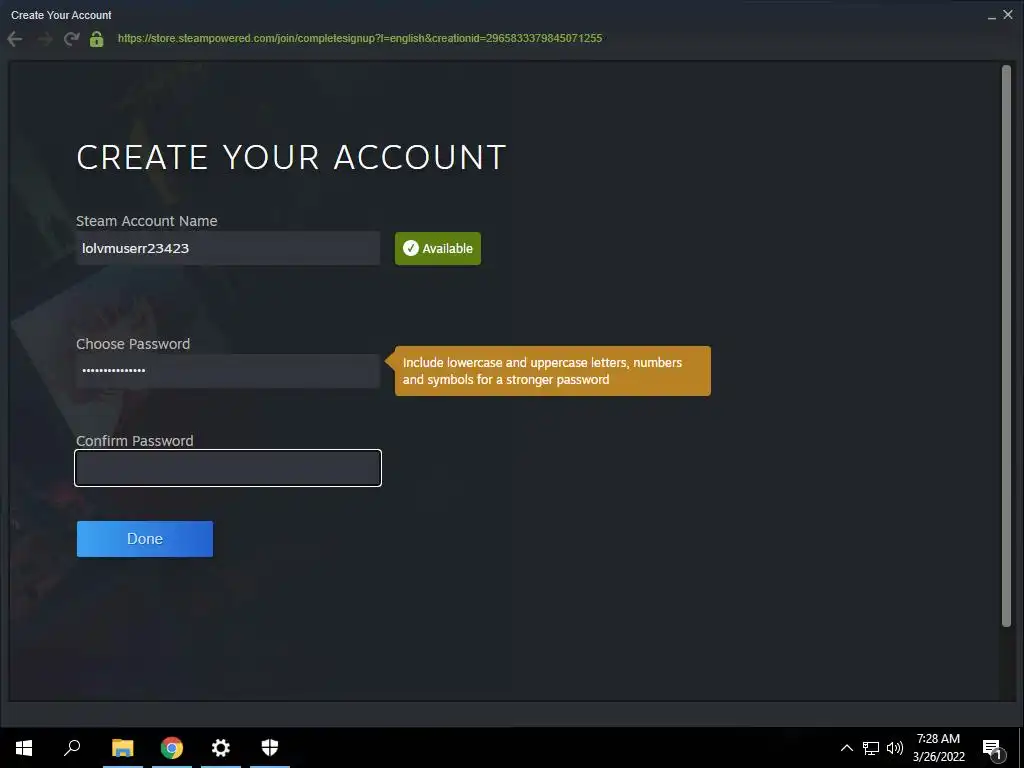
Task: Click the Steam Account Name label
Action: [x=146, y=221]
